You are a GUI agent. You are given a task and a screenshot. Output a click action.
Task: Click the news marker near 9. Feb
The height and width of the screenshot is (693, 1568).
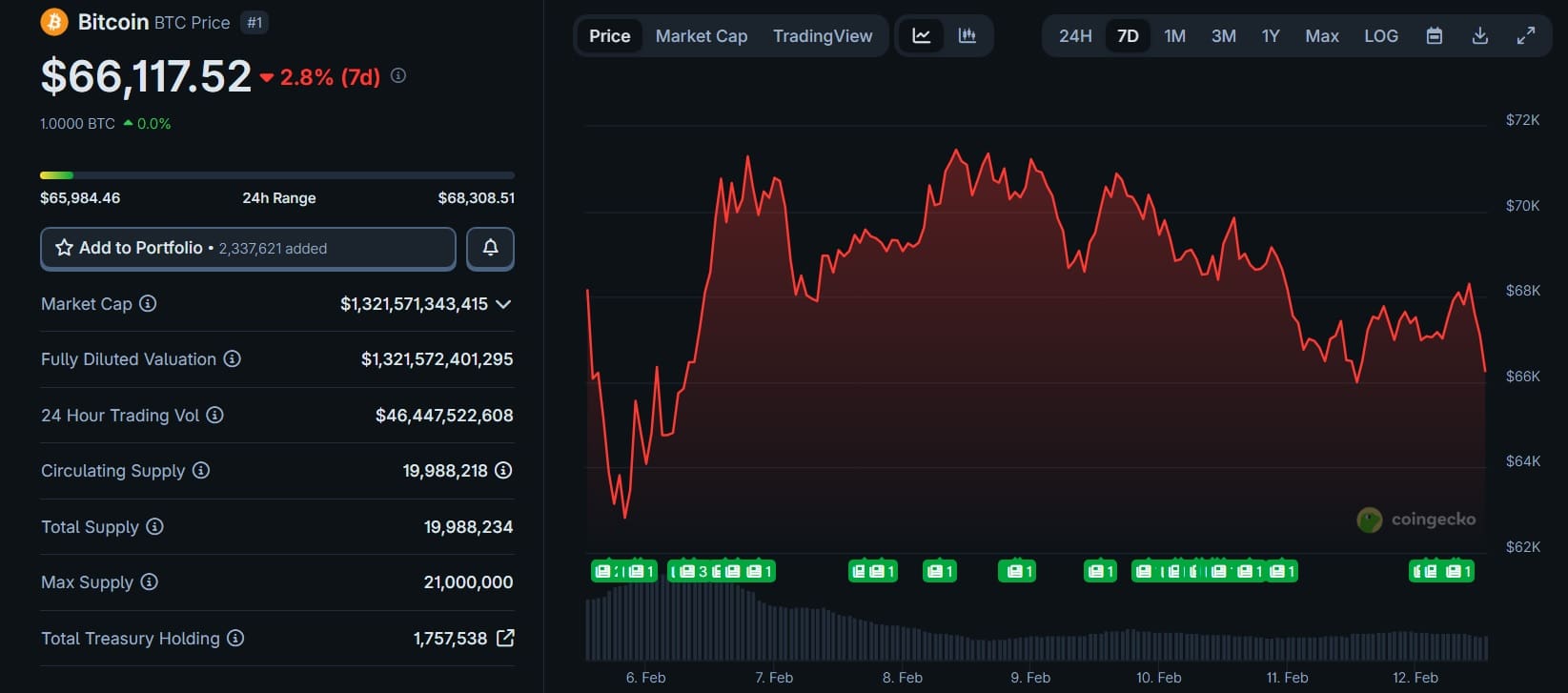coord(1016,571)
